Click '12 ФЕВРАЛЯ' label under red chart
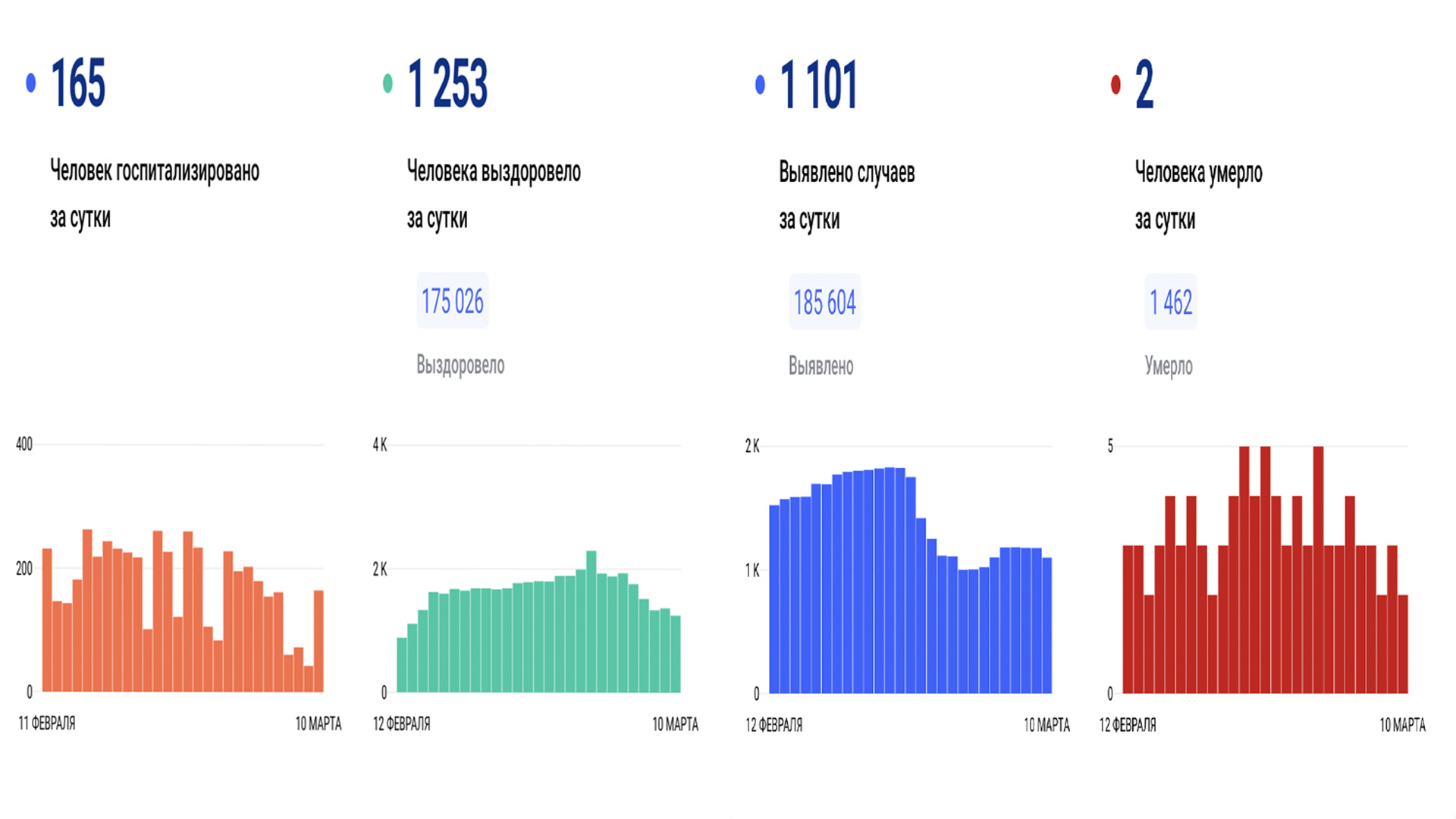Image resolution: width=1456 pixels, height=819 pixels. point(1128,726)
